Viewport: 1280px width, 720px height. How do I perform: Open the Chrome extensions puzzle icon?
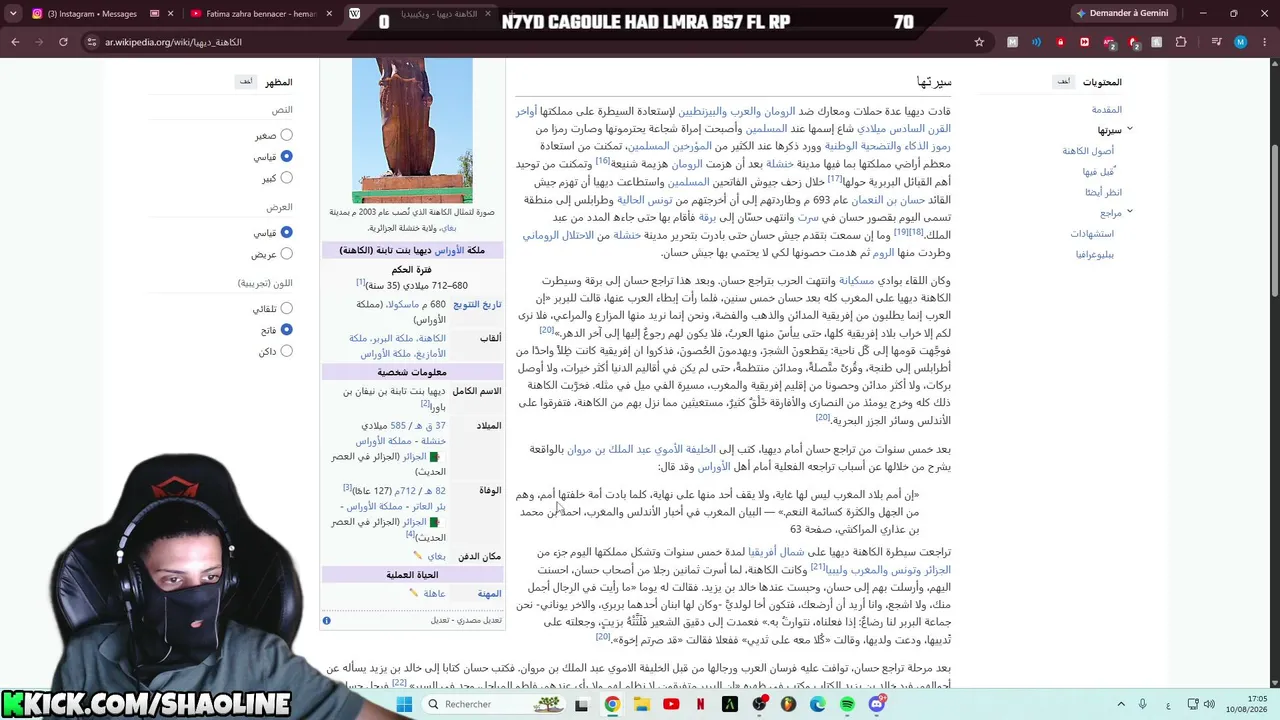[x=1181, y=42]
